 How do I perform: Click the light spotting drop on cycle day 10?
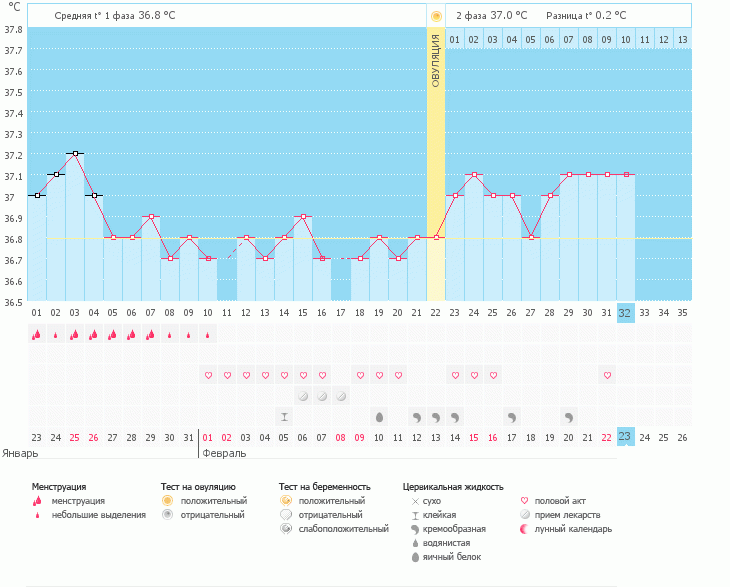[208, 335]
